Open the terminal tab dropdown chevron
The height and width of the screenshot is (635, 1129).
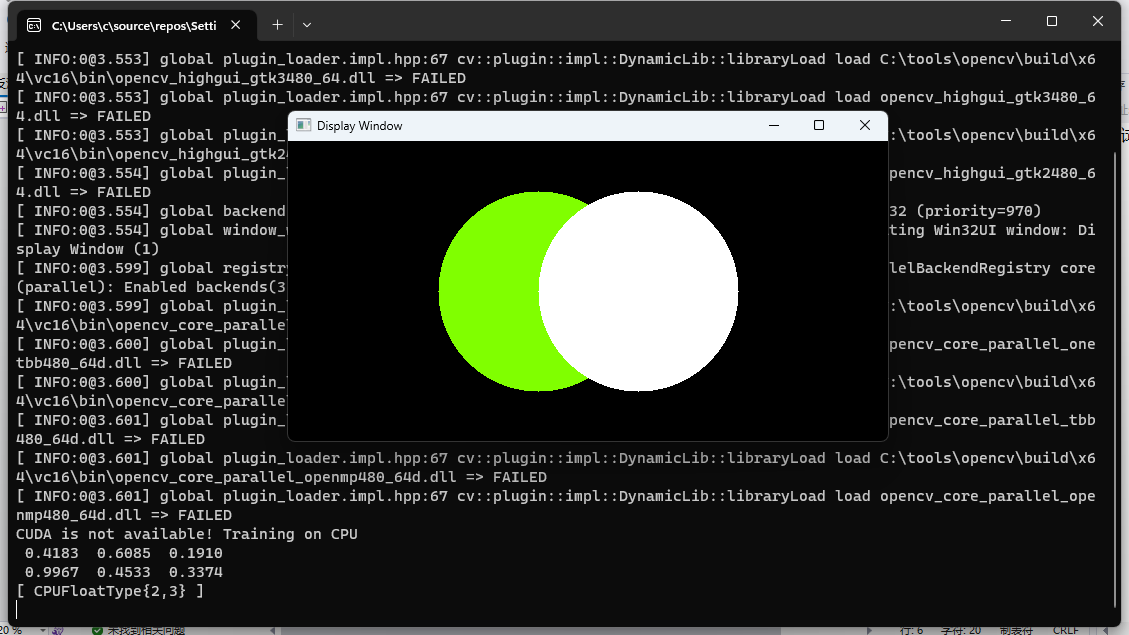coord(307,24)
